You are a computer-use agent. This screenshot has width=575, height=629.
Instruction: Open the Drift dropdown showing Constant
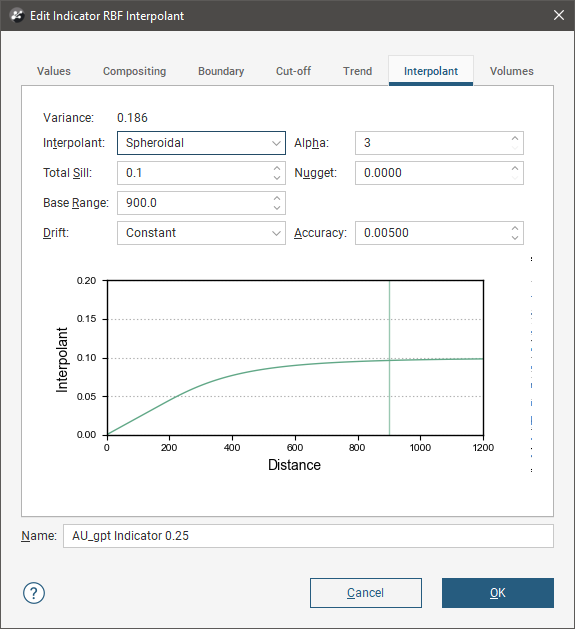coord(201,233)
